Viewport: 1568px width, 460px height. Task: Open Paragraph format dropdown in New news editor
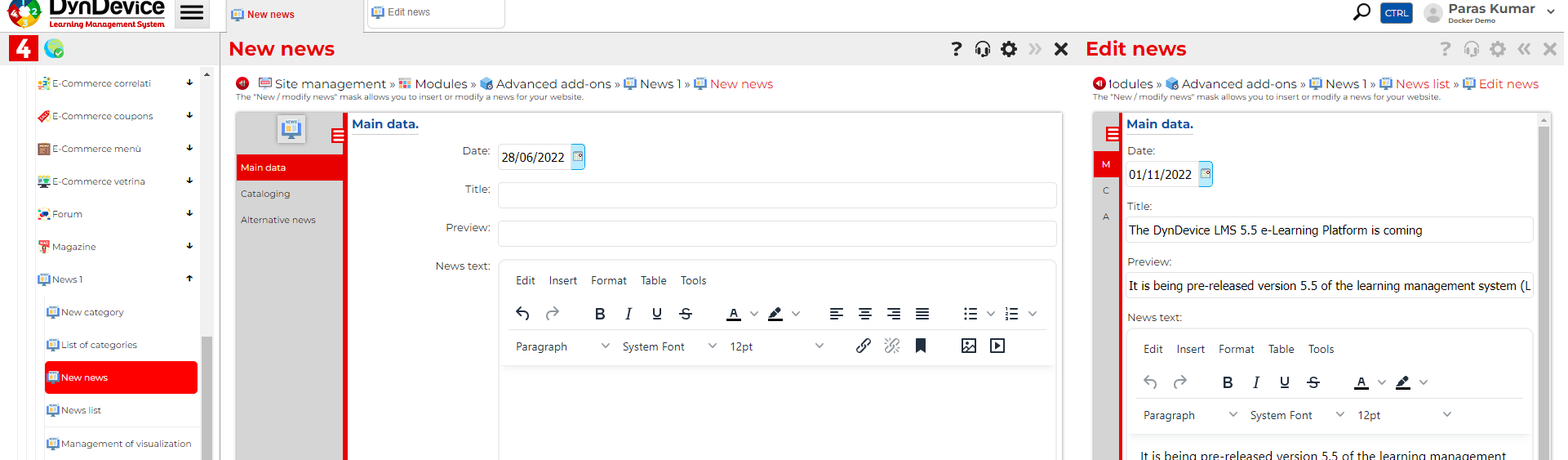coord(562,346)
